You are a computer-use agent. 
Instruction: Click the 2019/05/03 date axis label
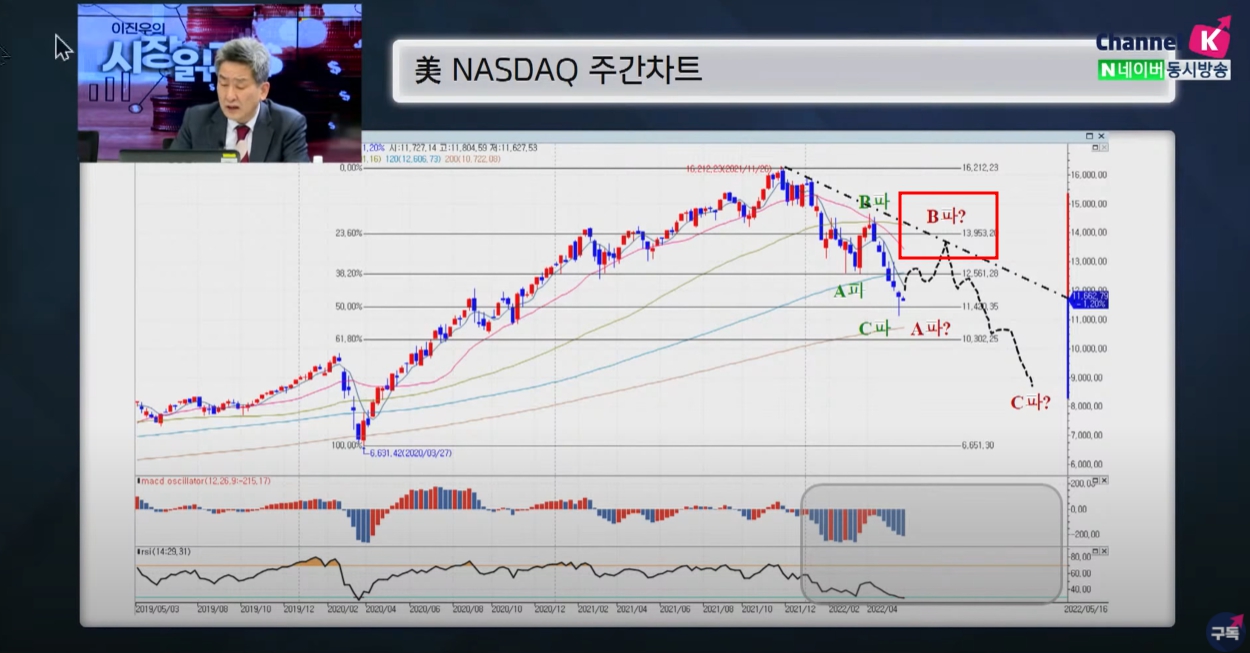click(157, 608)
